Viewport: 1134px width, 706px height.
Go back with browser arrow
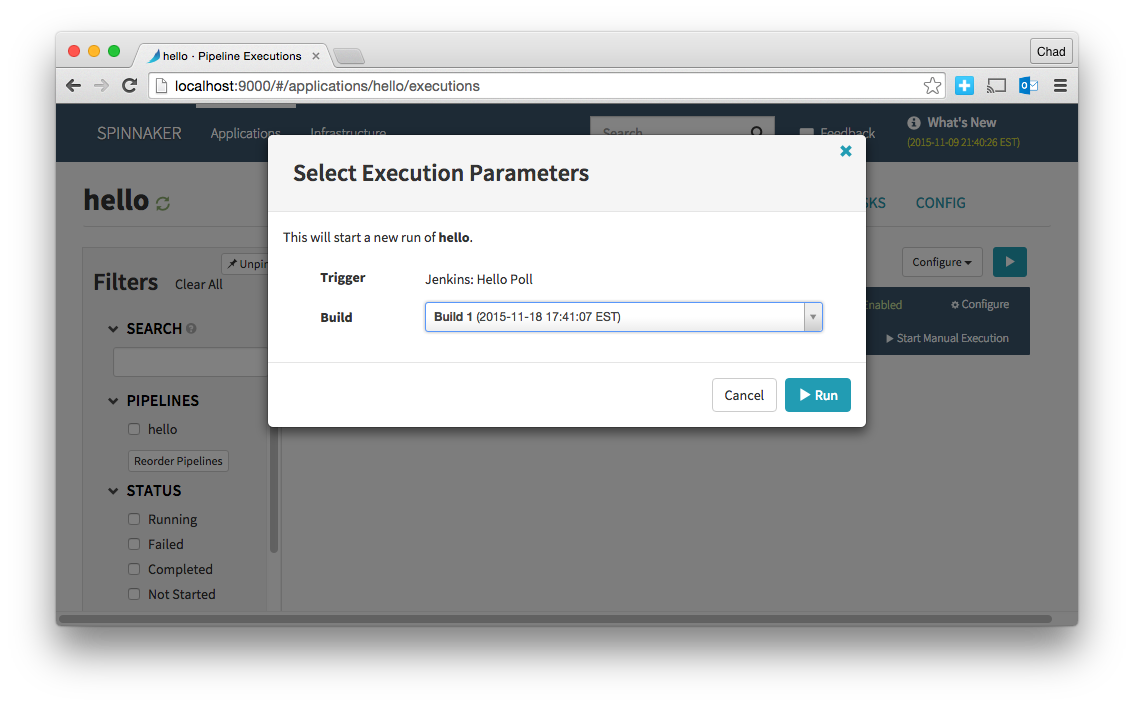pos(73,86)
